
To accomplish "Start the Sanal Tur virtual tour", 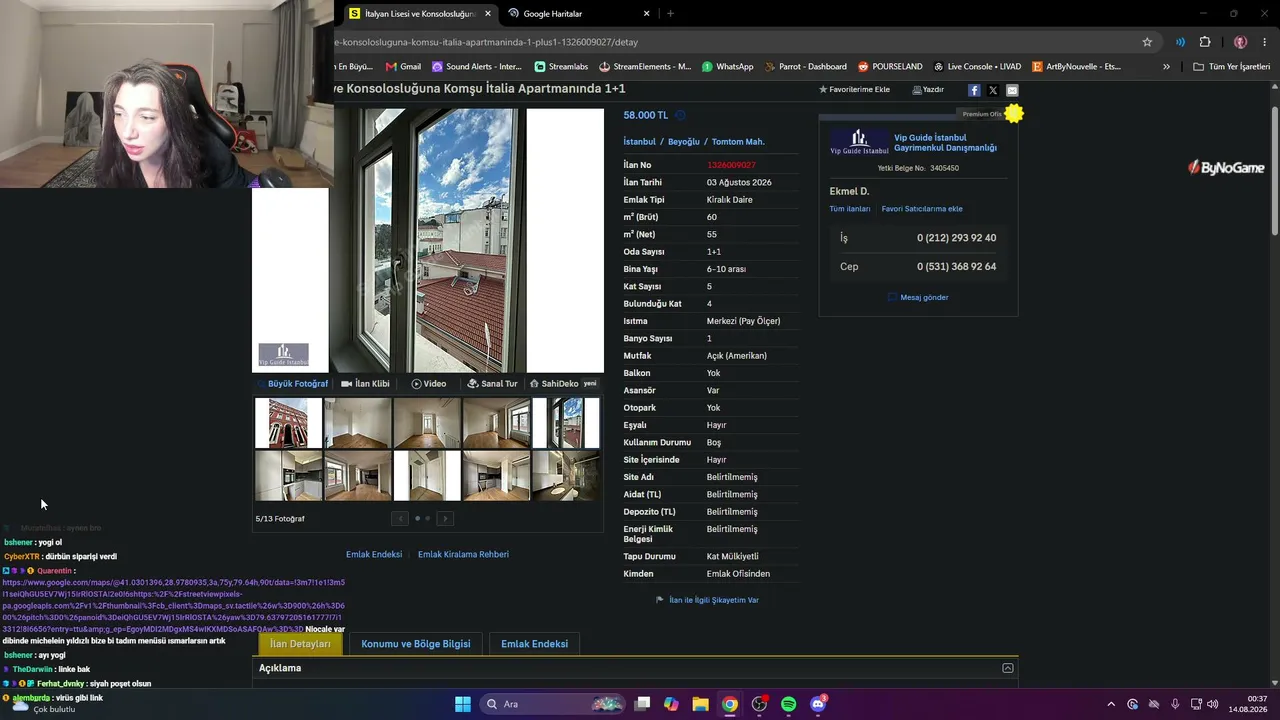I will [x=492, y=384].
